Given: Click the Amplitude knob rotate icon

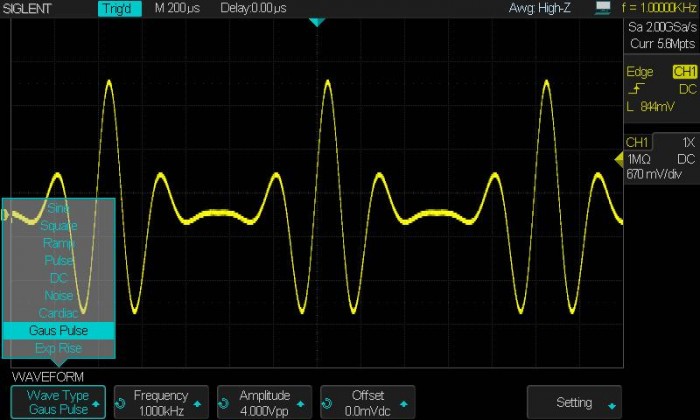Looking at the screenshot, I should pos(224,403).
